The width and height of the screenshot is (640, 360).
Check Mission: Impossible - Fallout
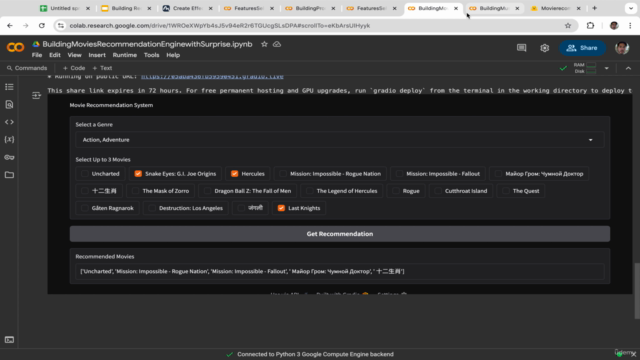[x=399, y=174]
